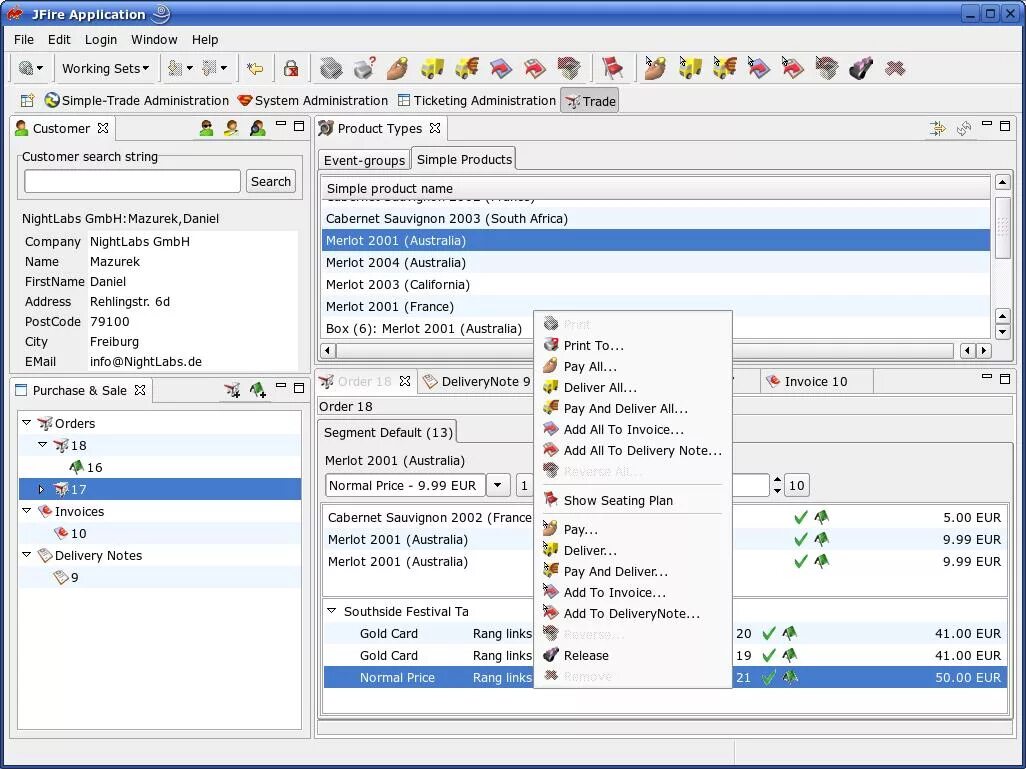Click green flag plus icon in Purchase & Sale
The height and width of the screenshot is (769, 1026).
(258, 390)
